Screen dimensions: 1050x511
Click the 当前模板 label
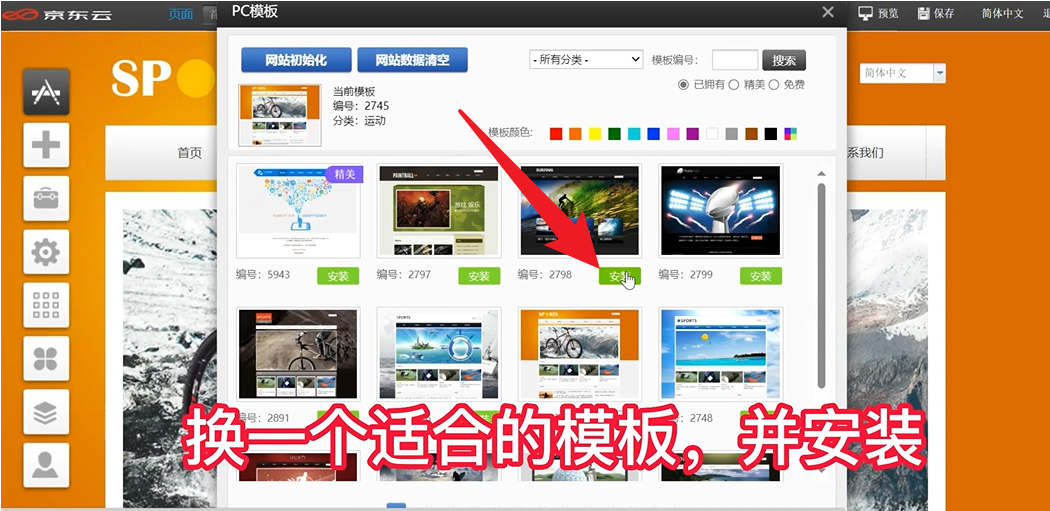point(354,92)
